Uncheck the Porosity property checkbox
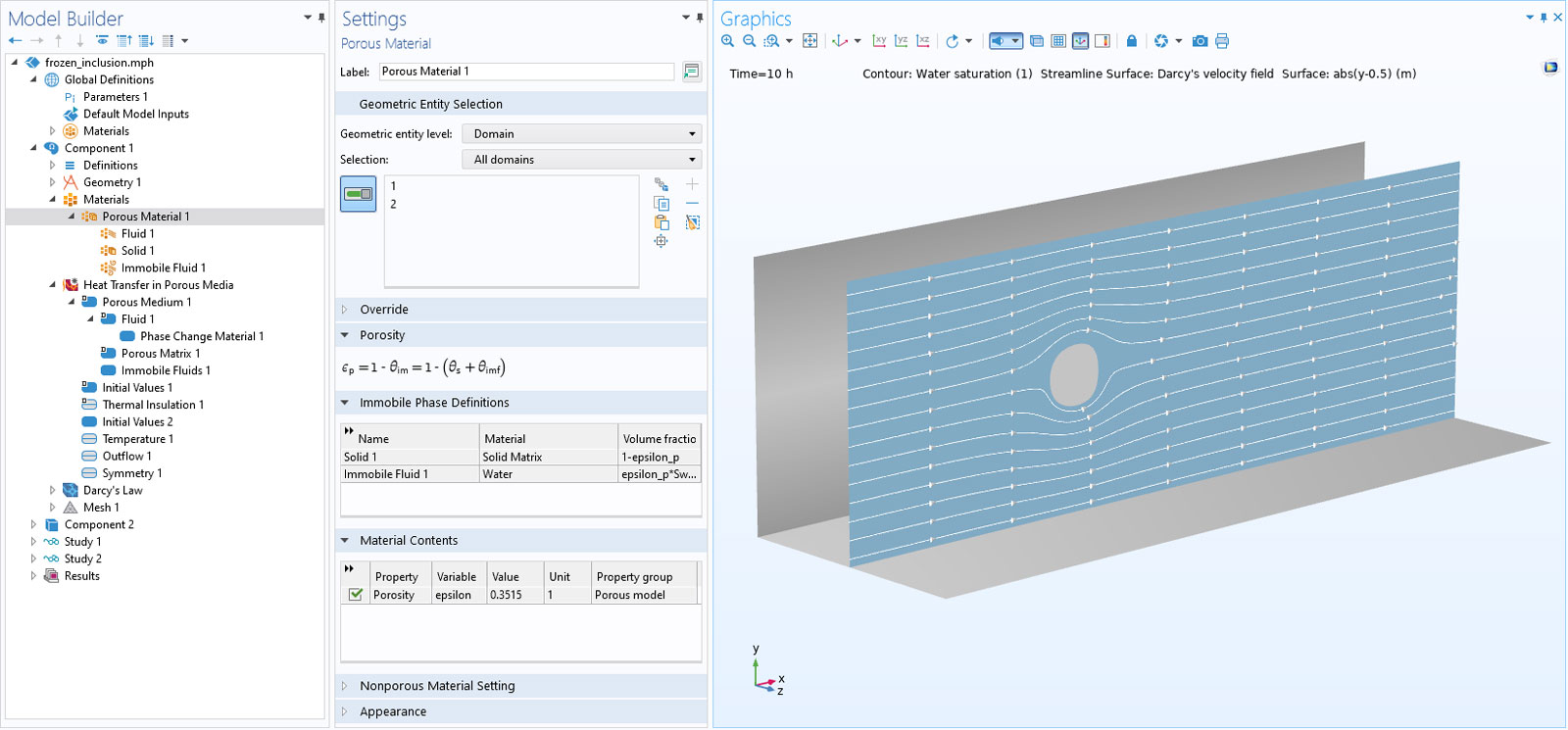The width and height of the screenshot is (1568, 730). coord(355,595)
